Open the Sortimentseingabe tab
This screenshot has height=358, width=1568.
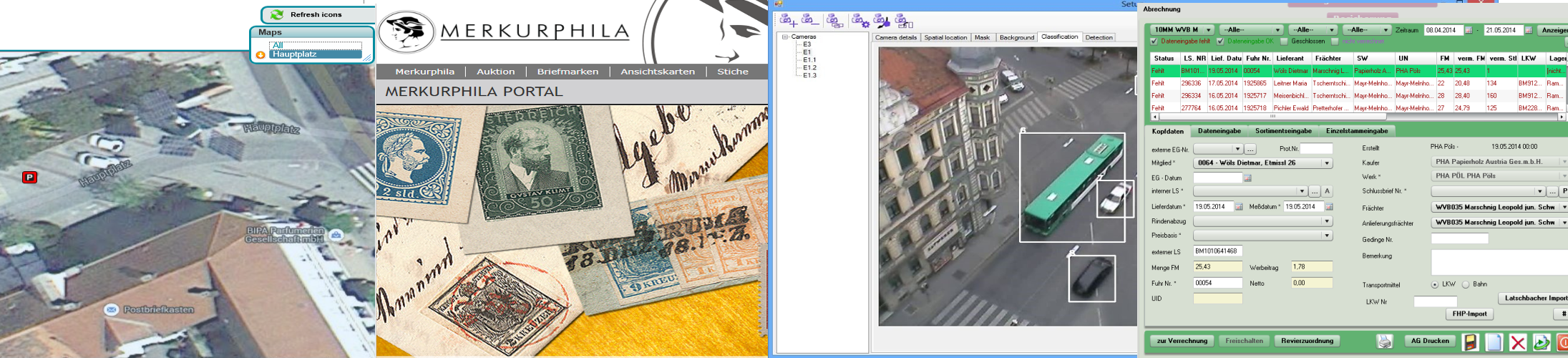(1283, 131)
